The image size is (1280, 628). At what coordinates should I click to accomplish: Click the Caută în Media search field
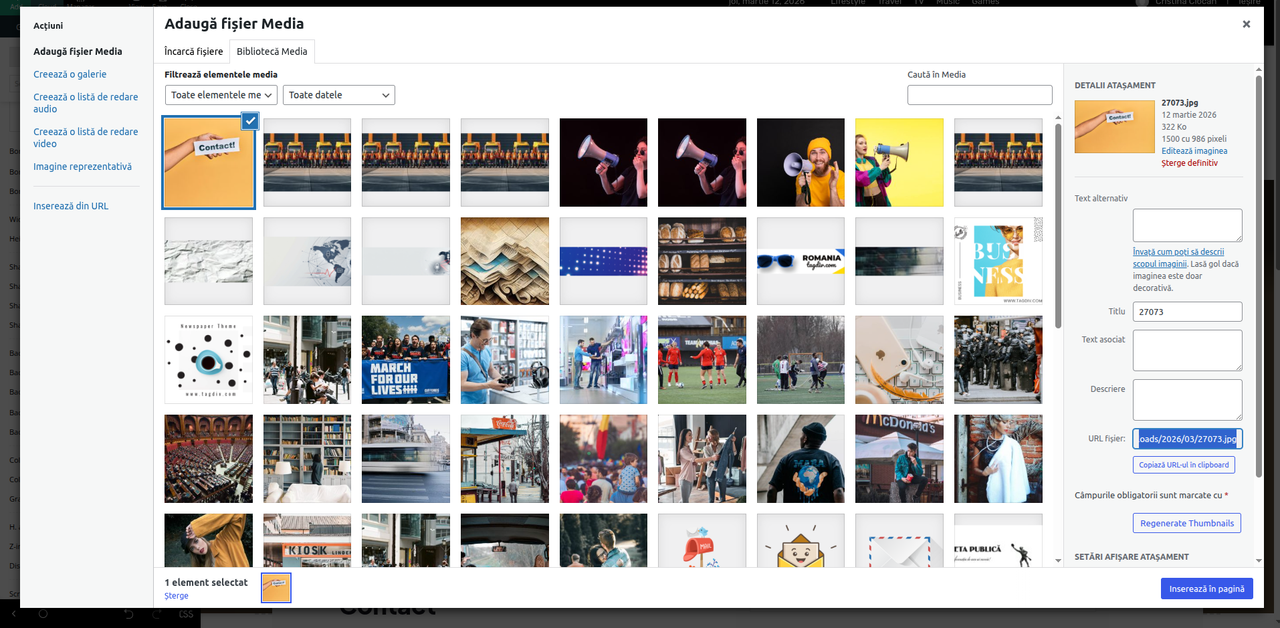tap(980, 95)
